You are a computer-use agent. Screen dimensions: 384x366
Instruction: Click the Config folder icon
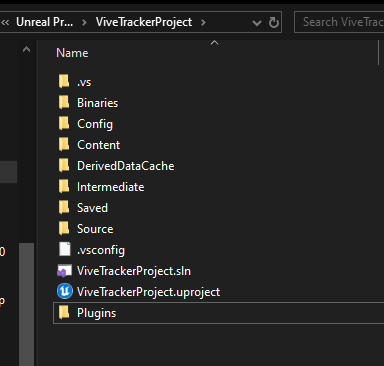[x=64, y=123]
